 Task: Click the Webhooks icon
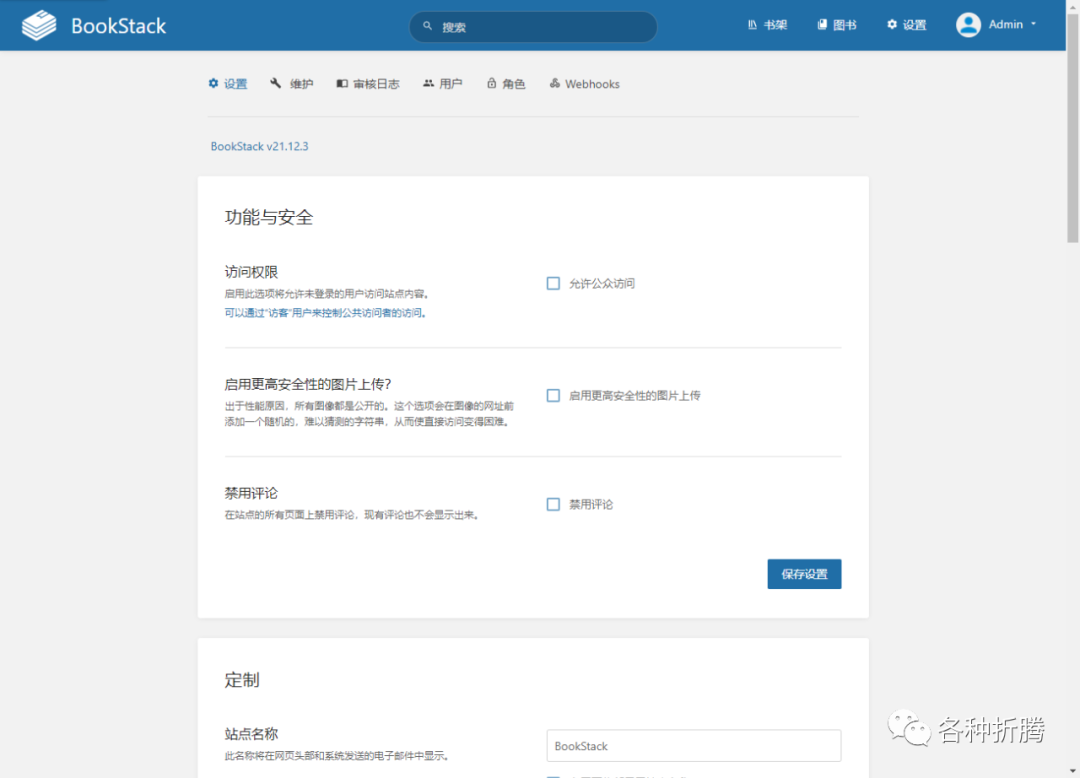point(554,83)
